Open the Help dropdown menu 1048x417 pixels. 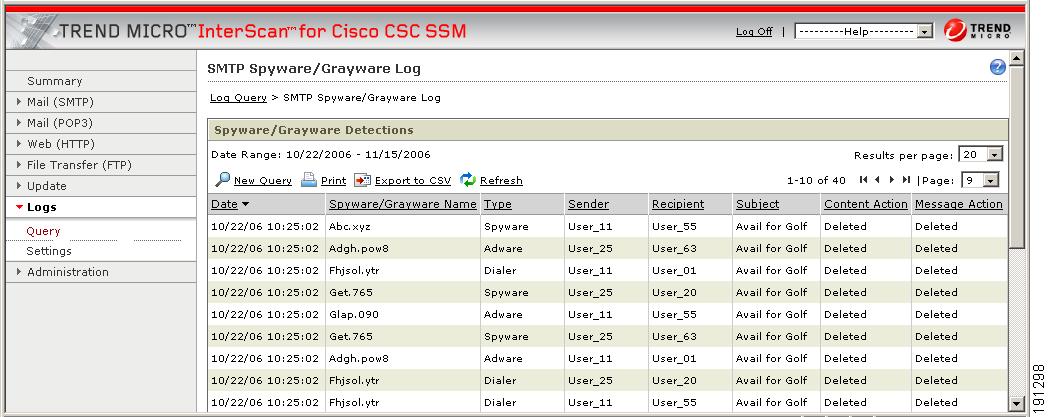point(864,31)
